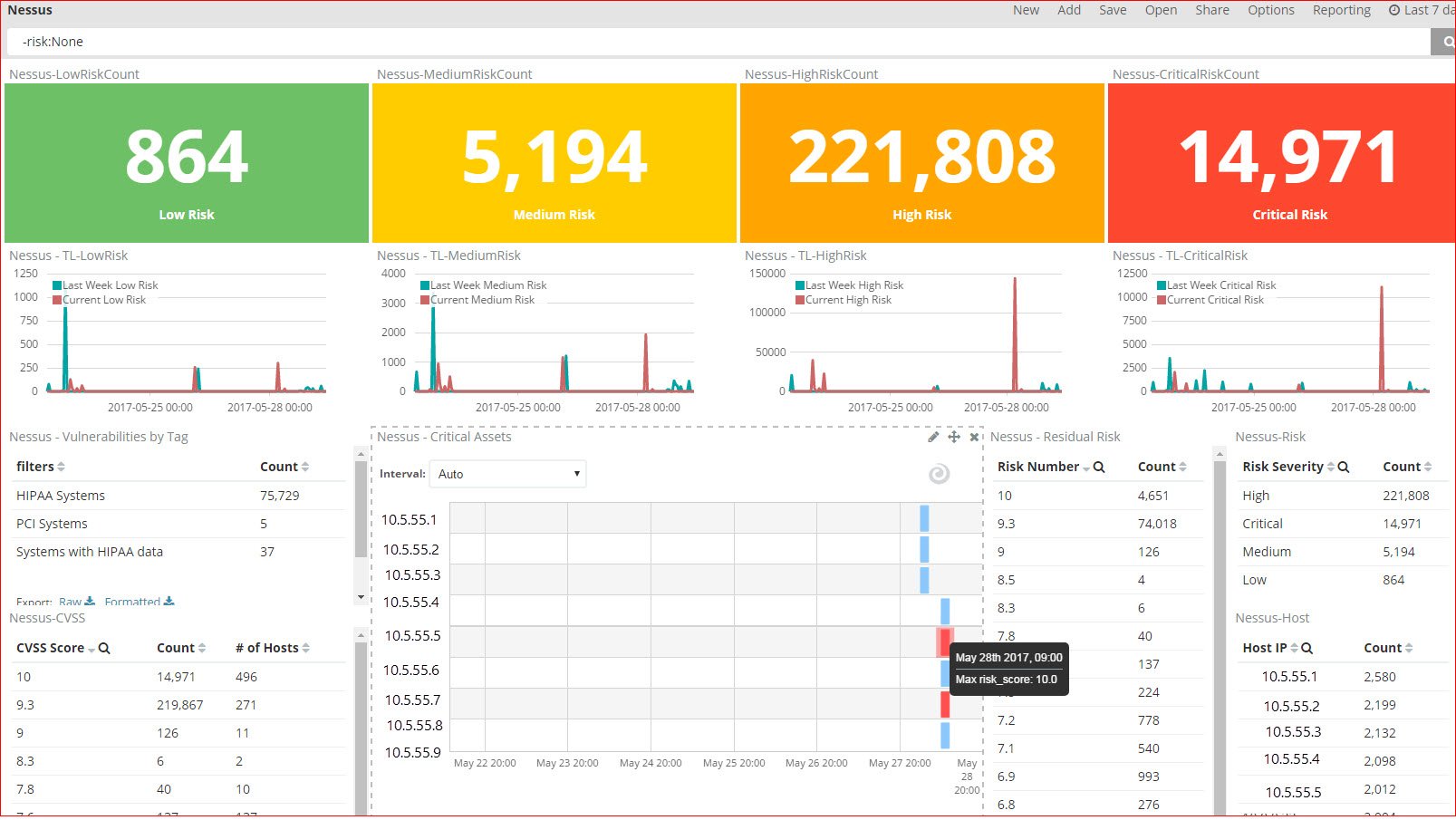
Task: Edit the Critical Assets panel pencil icon
Action: click(x=933, y=437)
